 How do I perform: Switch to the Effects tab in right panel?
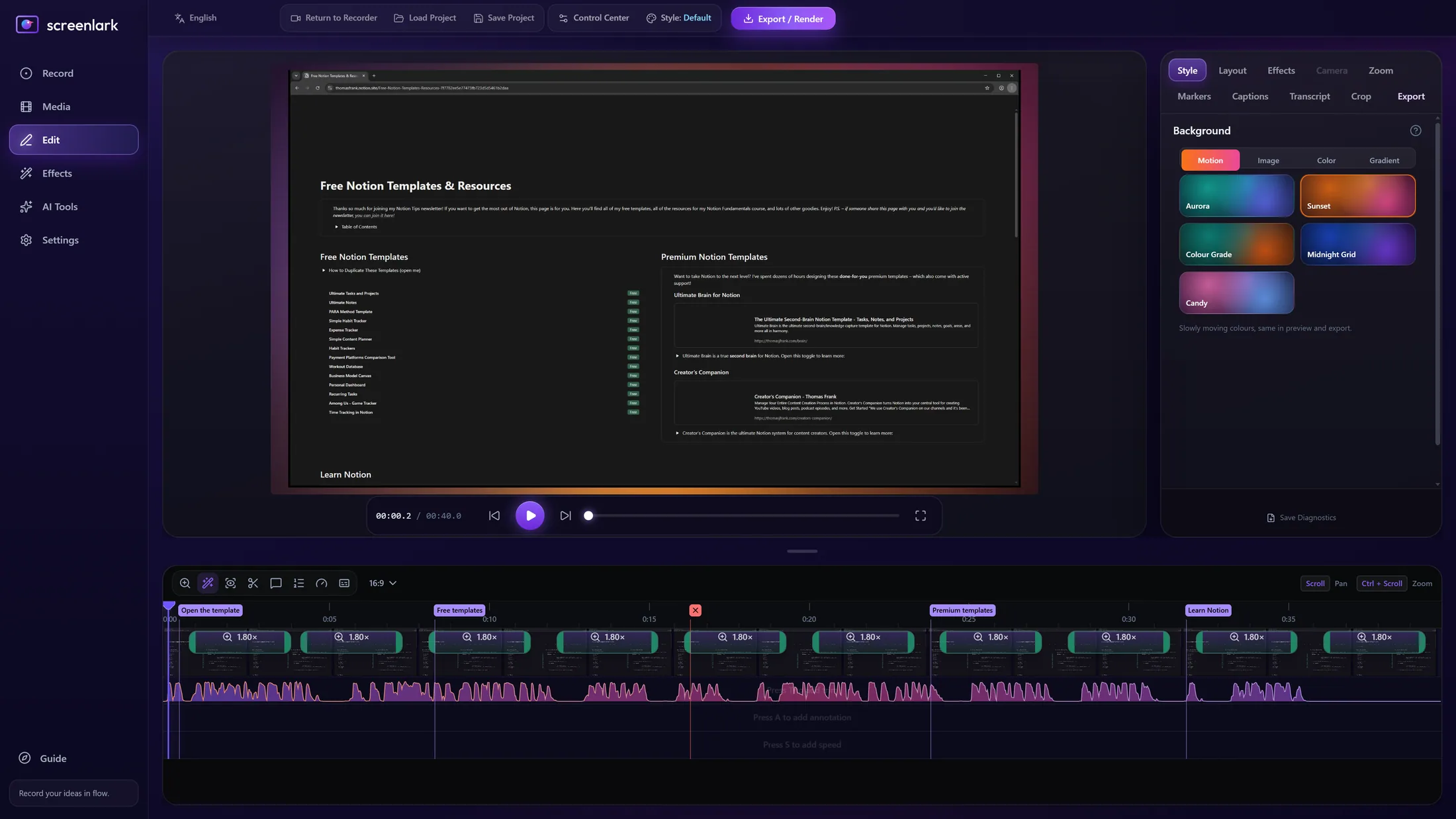(1281, 71)
